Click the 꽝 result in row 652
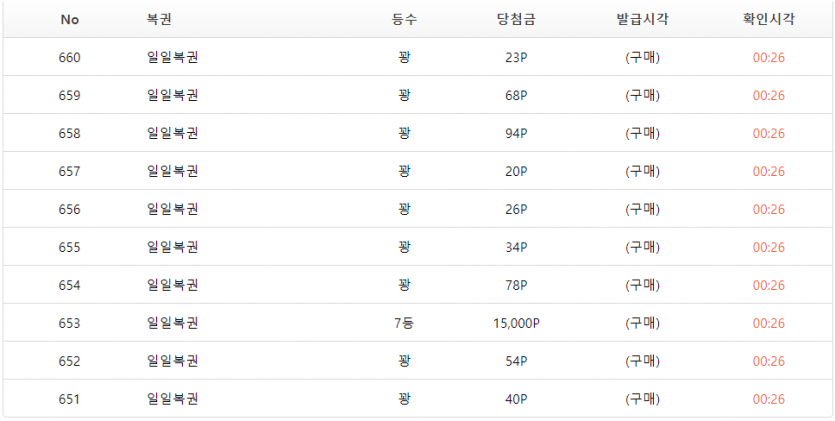 [x=405, y=361]
